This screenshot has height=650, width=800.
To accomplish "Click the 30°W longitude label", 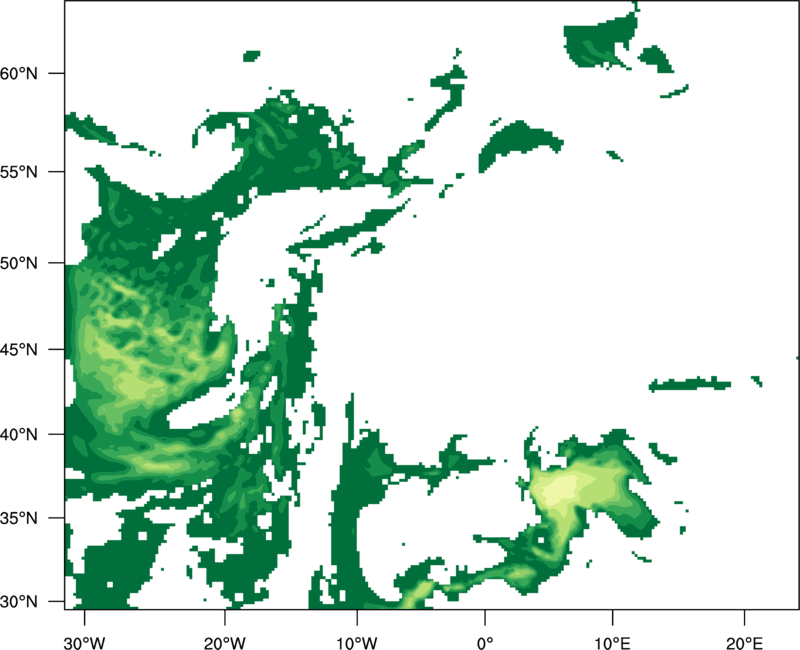I will tap(84, 643).
